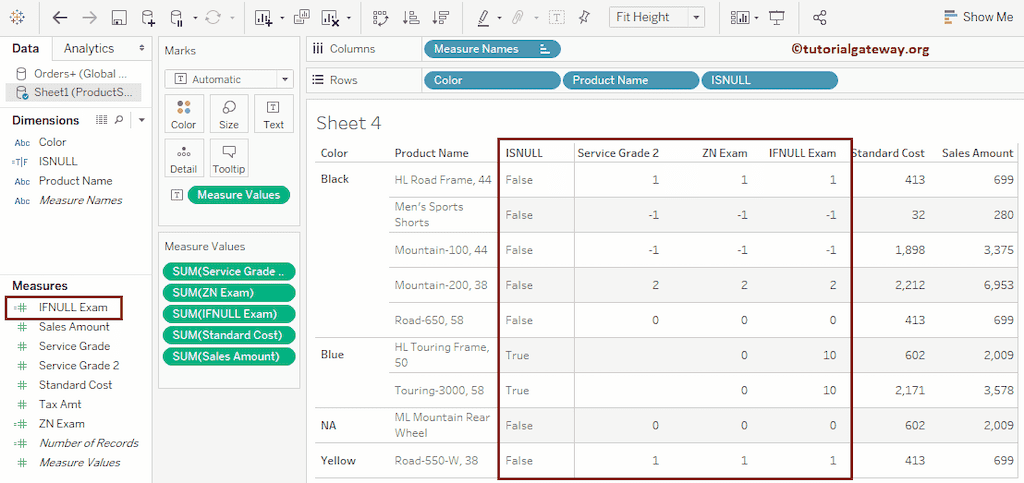
Task: Click the Undo back arrow
Action: (x=59, y=18)
